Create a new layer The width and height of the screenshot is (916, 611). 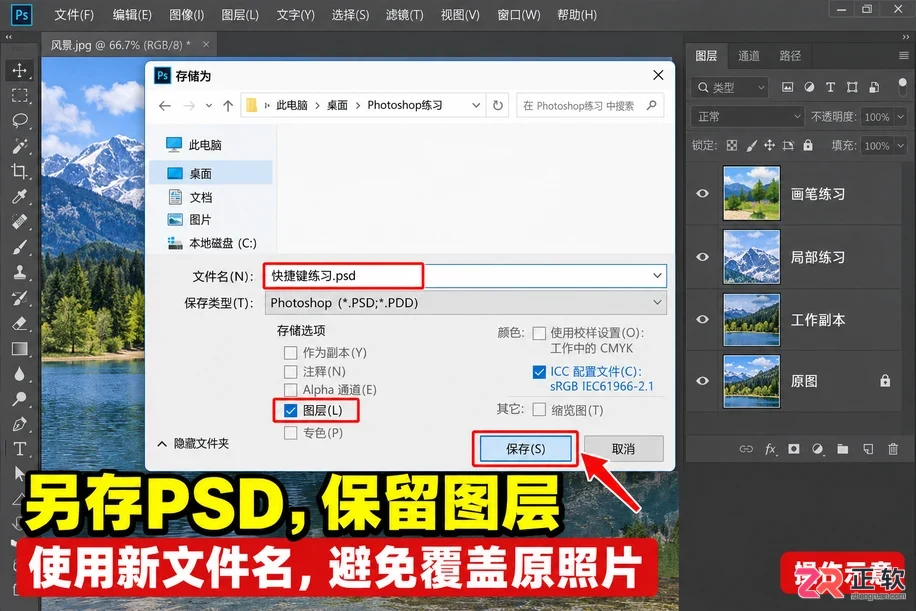[x=868, y=449]
